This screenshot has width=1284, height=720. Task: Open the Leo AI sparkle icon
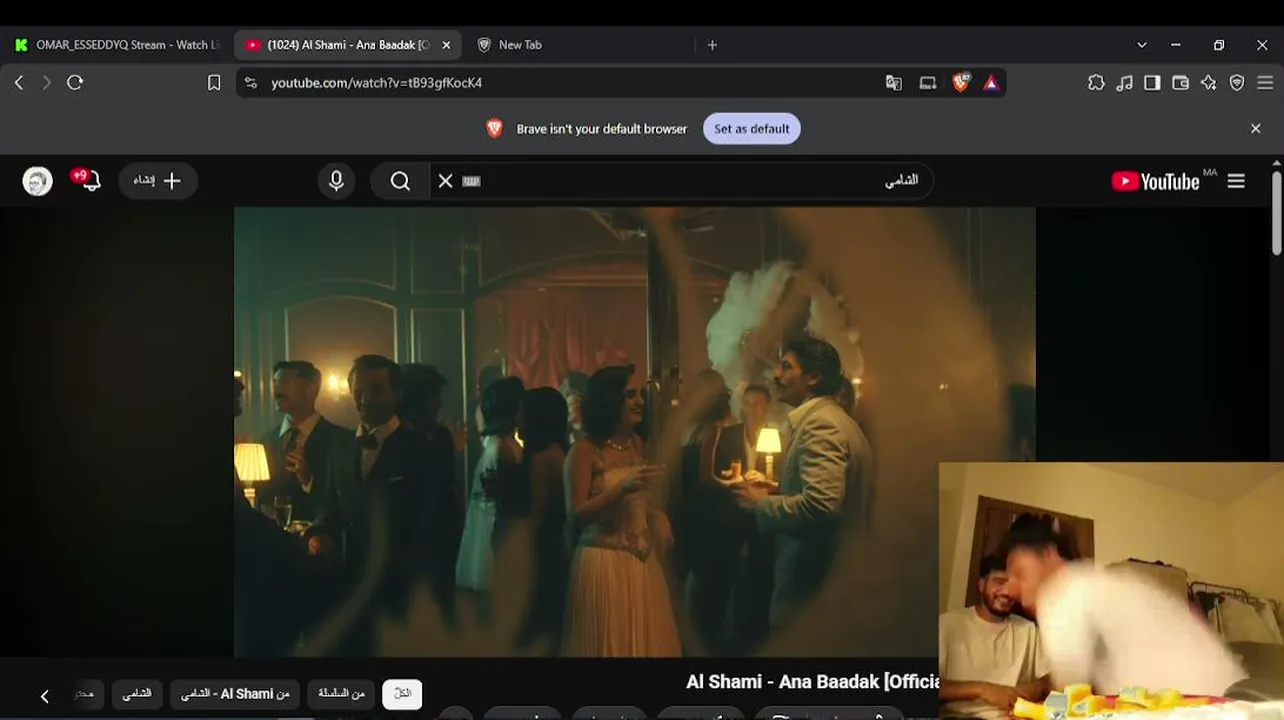tap(1209, 83)
